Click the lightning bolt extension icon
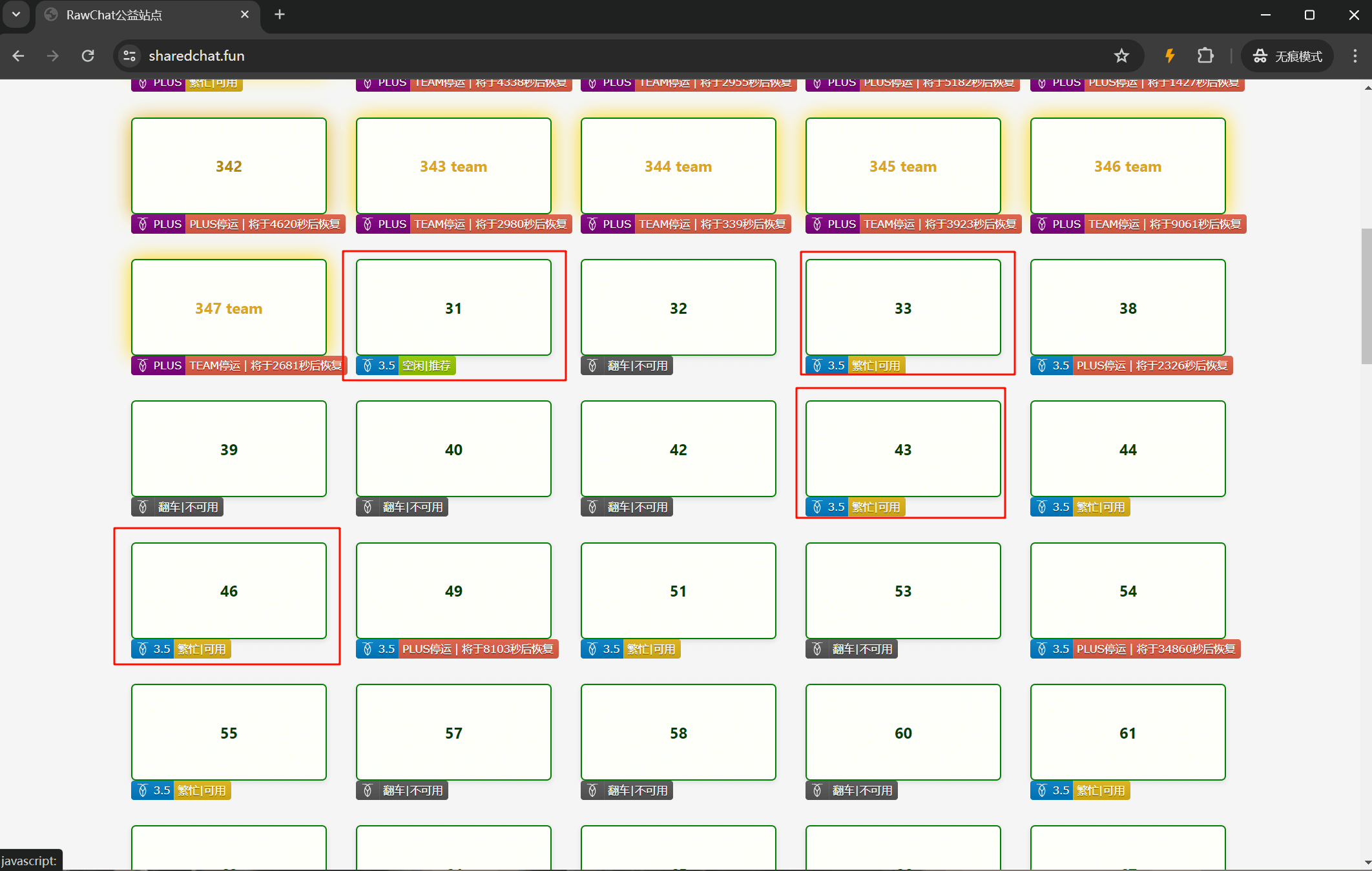The width and height of the screenshot is (1372, 871). click(x=1169, y=56)
